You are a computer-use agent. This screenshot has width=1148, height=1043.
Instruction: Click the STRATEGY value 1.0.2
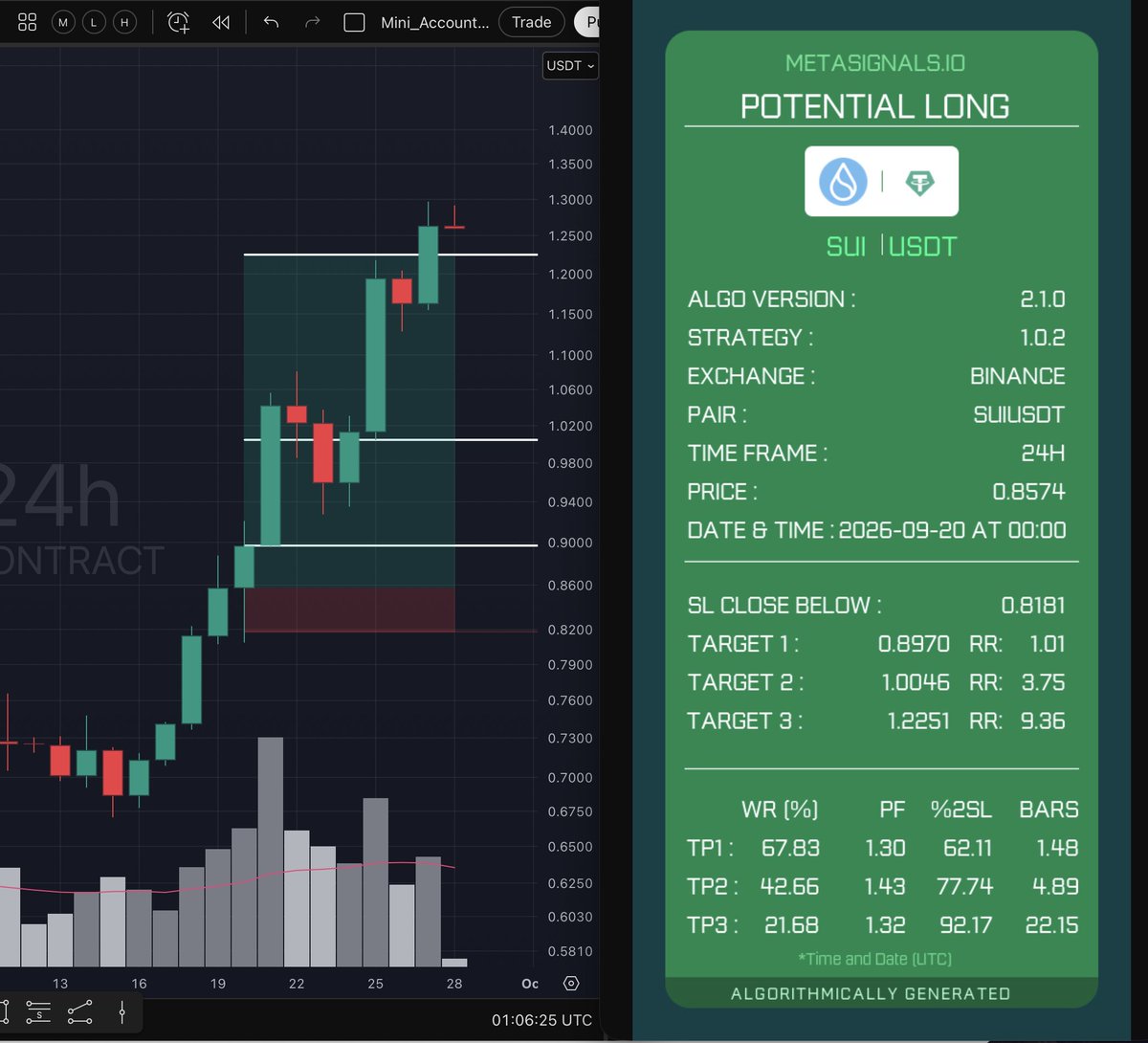pyautogui.click(x=1043, y=338)
